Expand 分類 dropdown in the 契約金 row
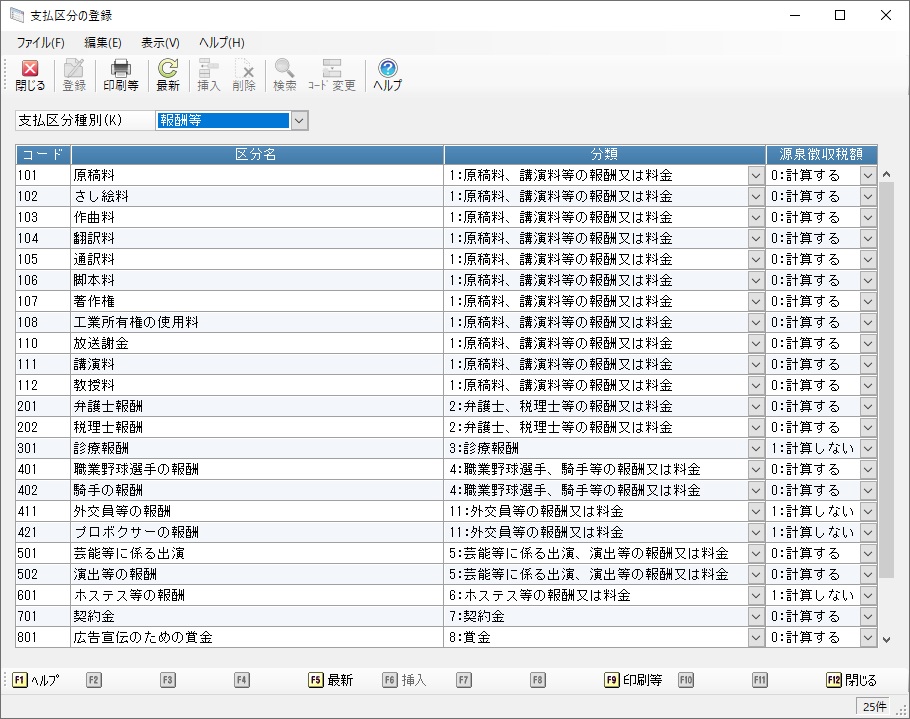The height and width of the screenshot is (719, 910). pos(756,616)
